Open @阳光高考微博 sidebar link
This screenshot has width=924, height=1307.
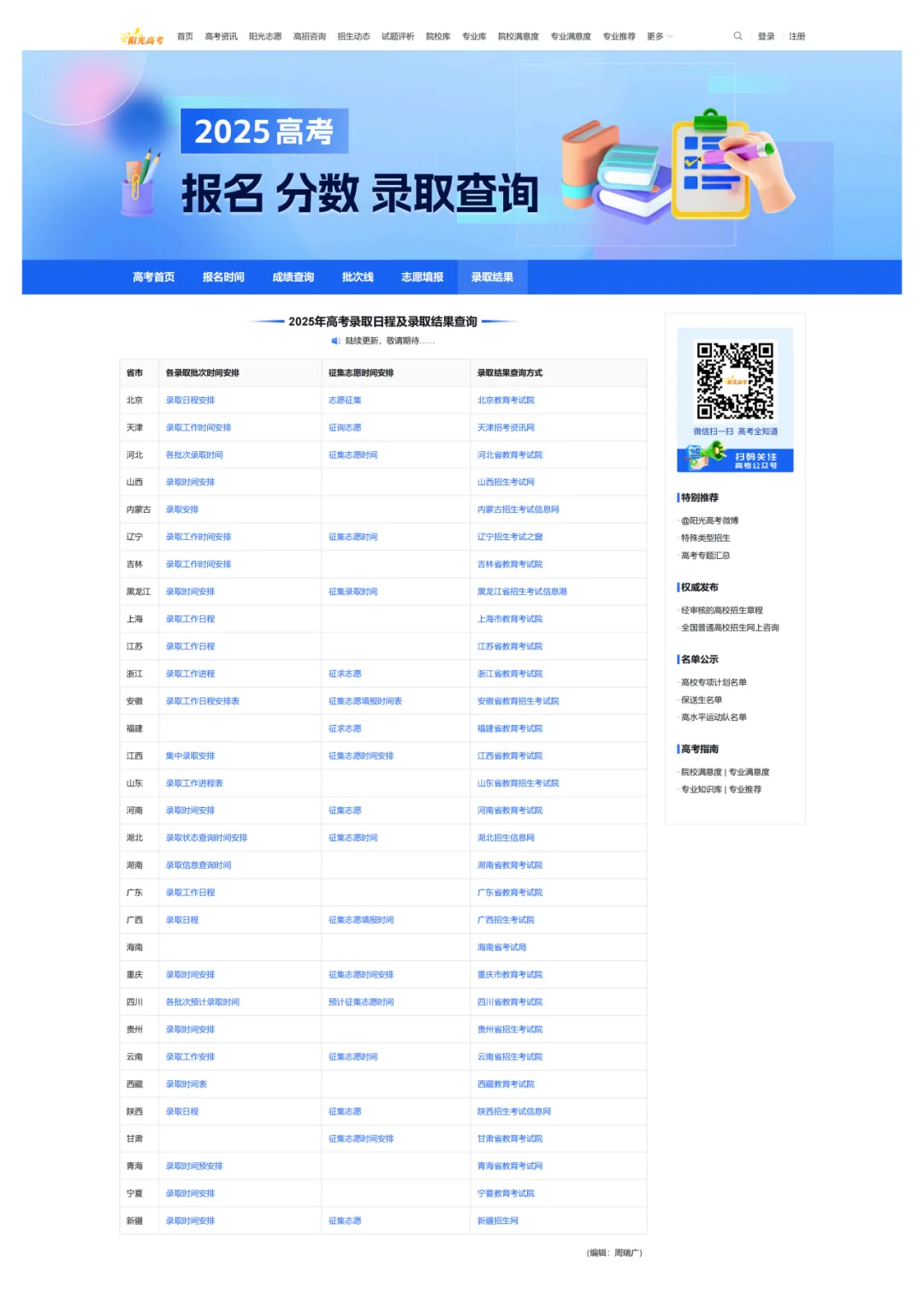tap(709, 521)
